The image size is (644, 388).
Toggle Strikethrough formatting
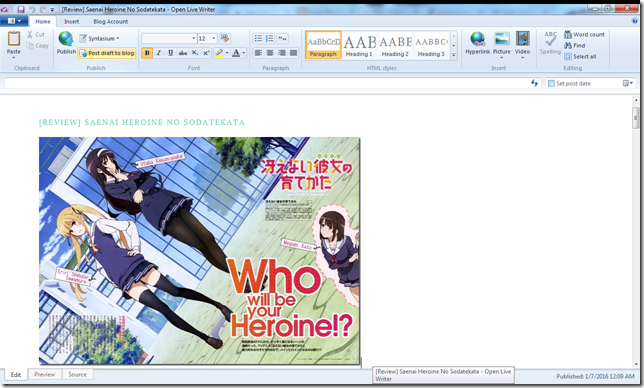tap(183, 53)
